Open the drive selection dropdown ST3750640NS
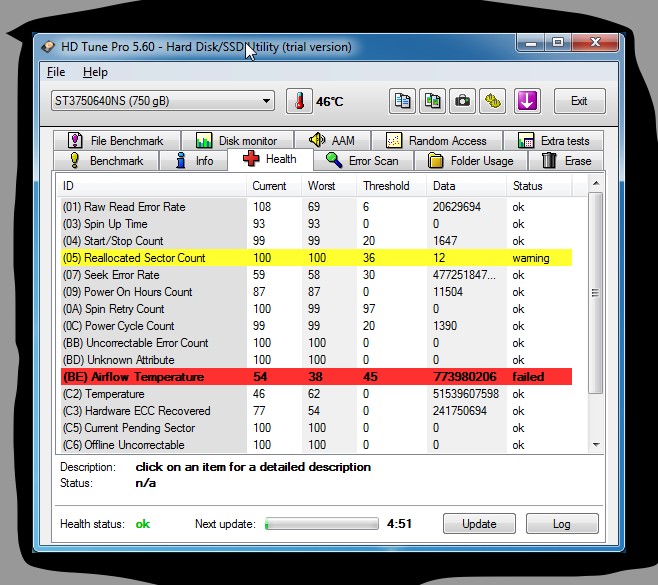Viewport: 658px width, 585px height. (x=163, y=101)
